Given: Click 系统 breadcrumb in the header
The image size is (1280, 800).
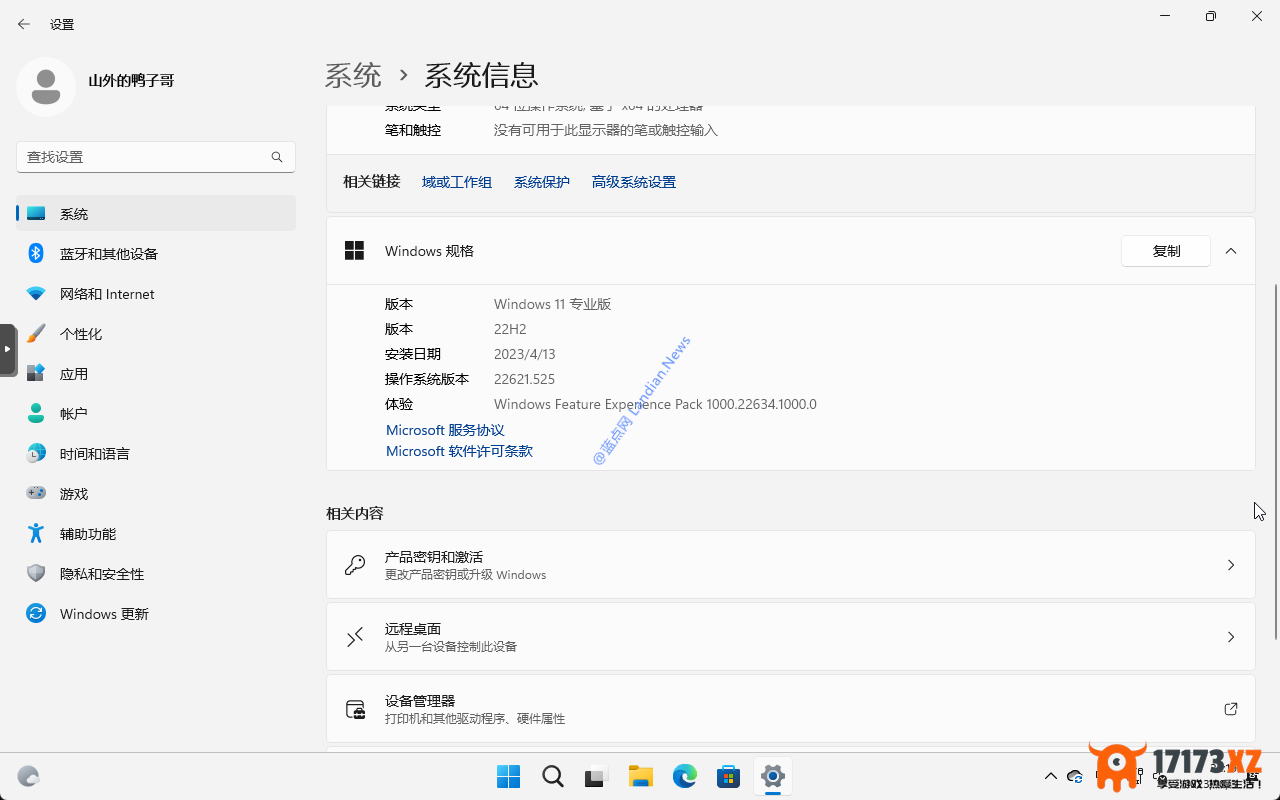Looking at the screenshot, I should coord(354,75).
